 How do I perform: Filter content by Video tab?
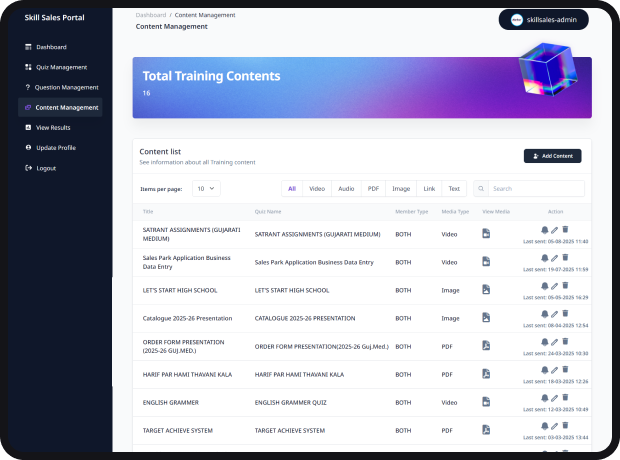(317, 189)
